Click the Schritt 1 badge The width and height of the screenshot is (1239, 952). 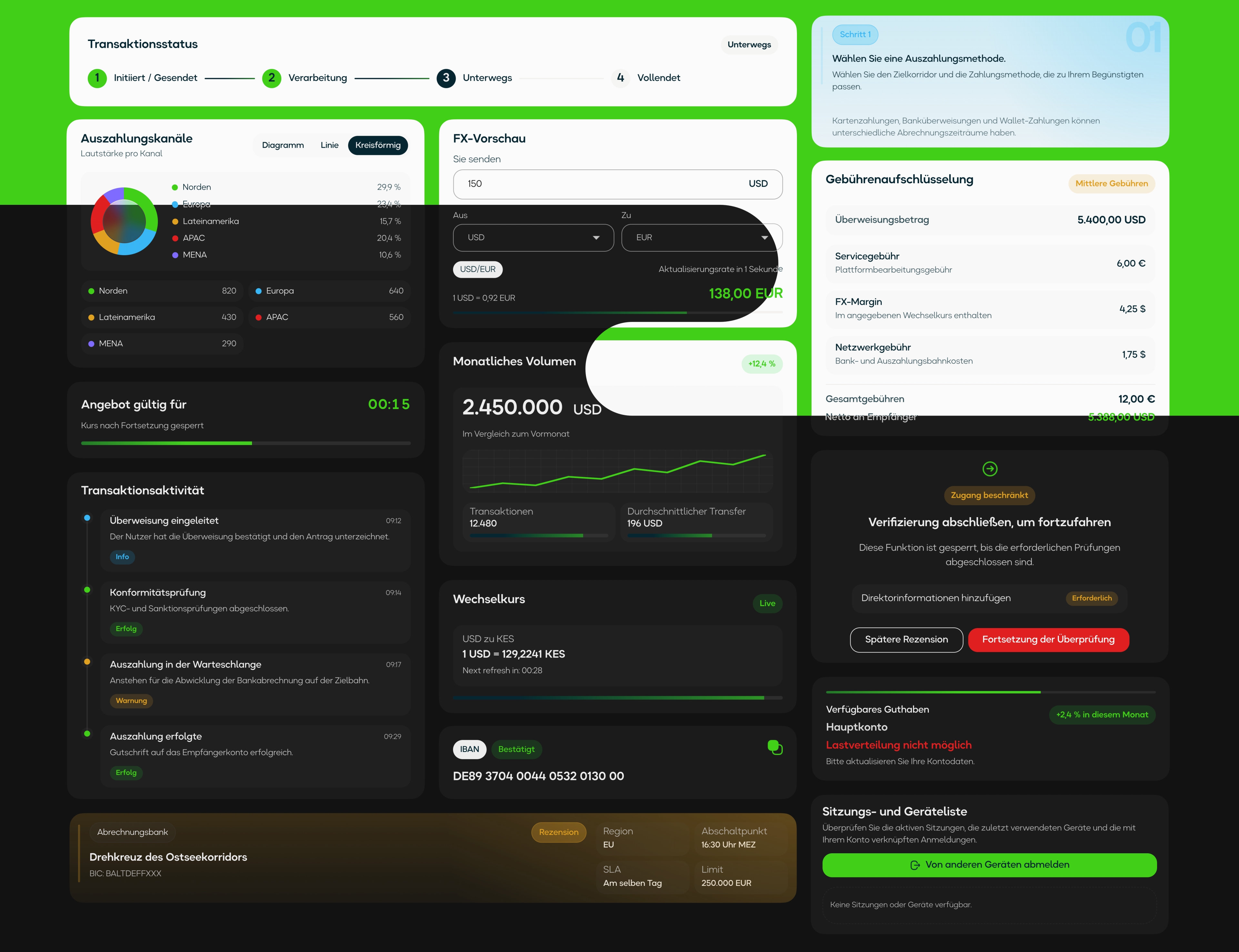pyautogui.click(x=855, y=35)
